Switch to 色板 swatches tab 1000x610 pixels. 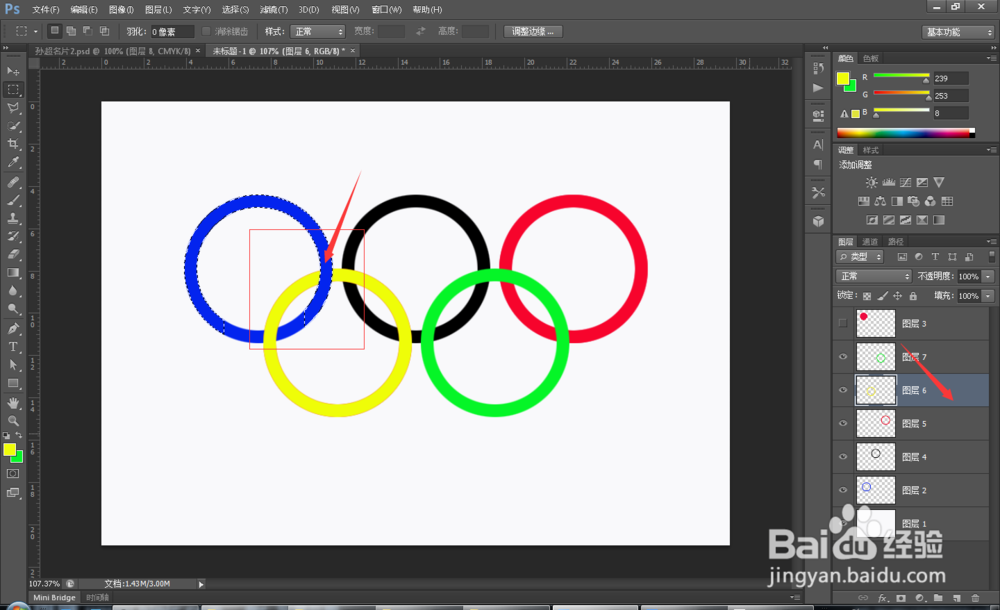[871, 58]
